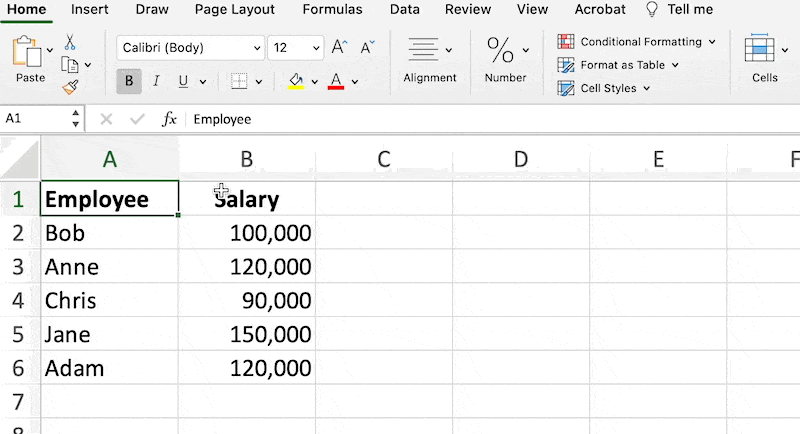Click the Copy icon
800x434 pixels.
coord(69,65)
